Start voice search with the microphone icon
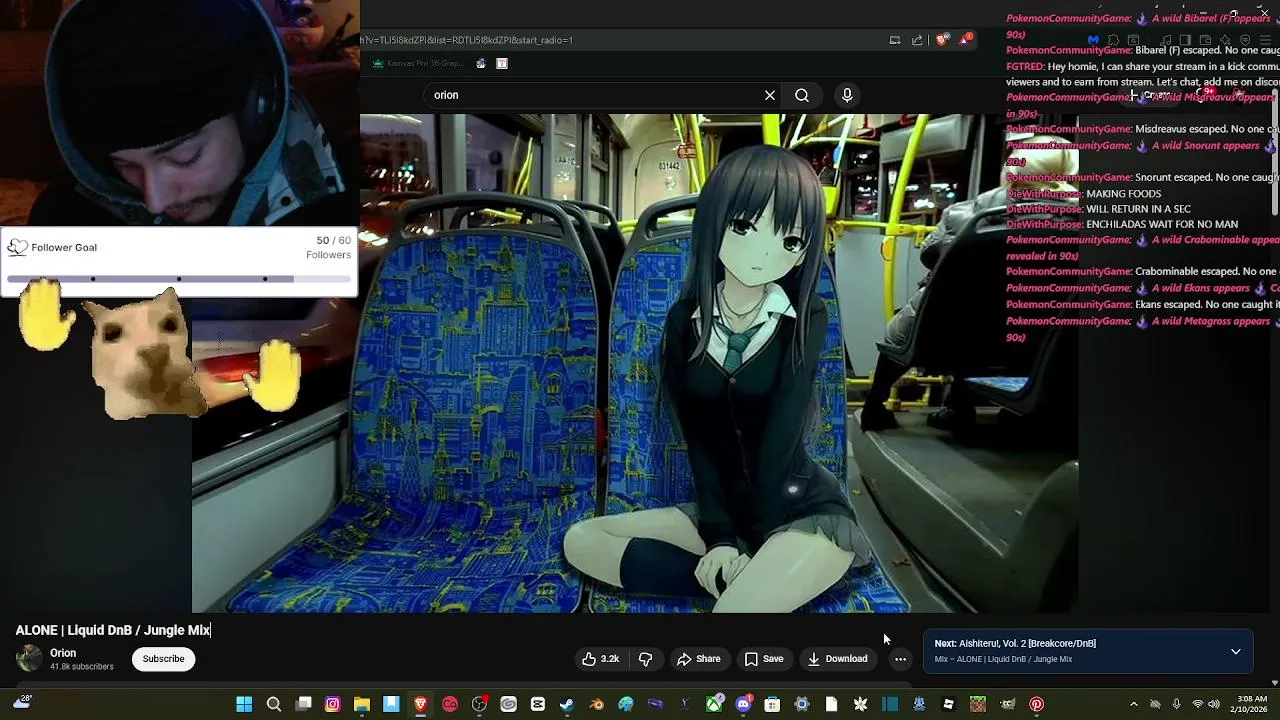This screenshot has width=1280, height=720. pyautogui.click(x=847, y=95)
